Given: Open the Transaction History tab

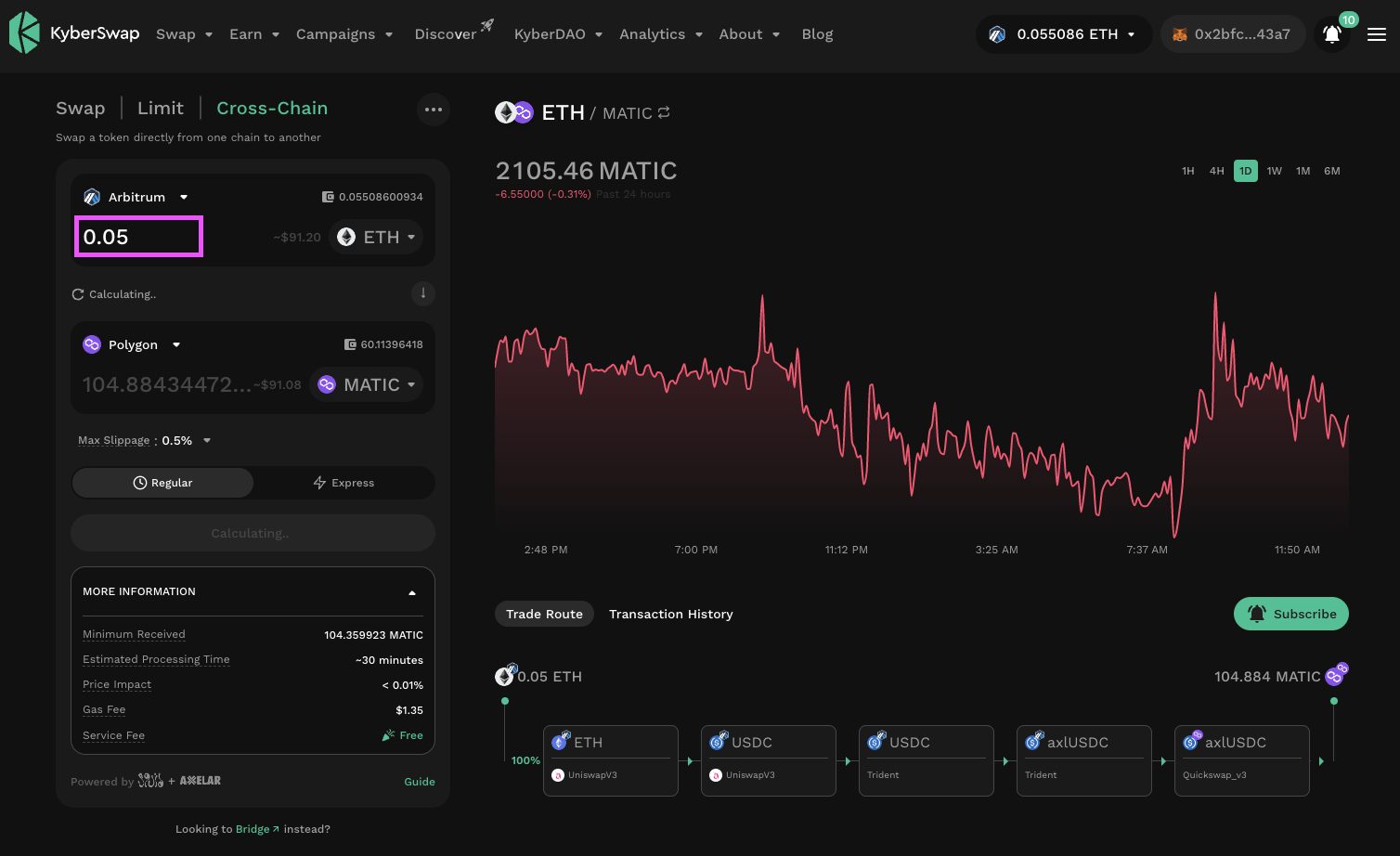Looking at the screenshot, I should [670, 614].
